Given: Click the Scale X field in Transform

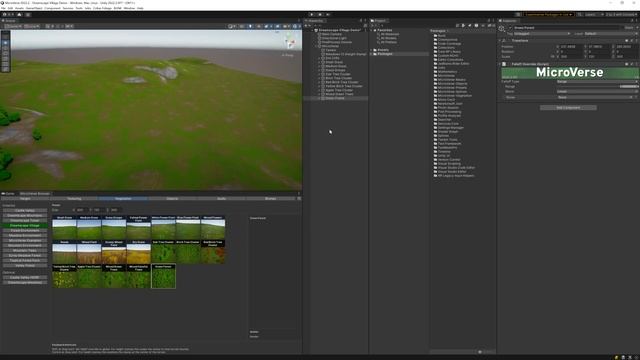Looking at the screenshot, I should (x=572, y=56).
